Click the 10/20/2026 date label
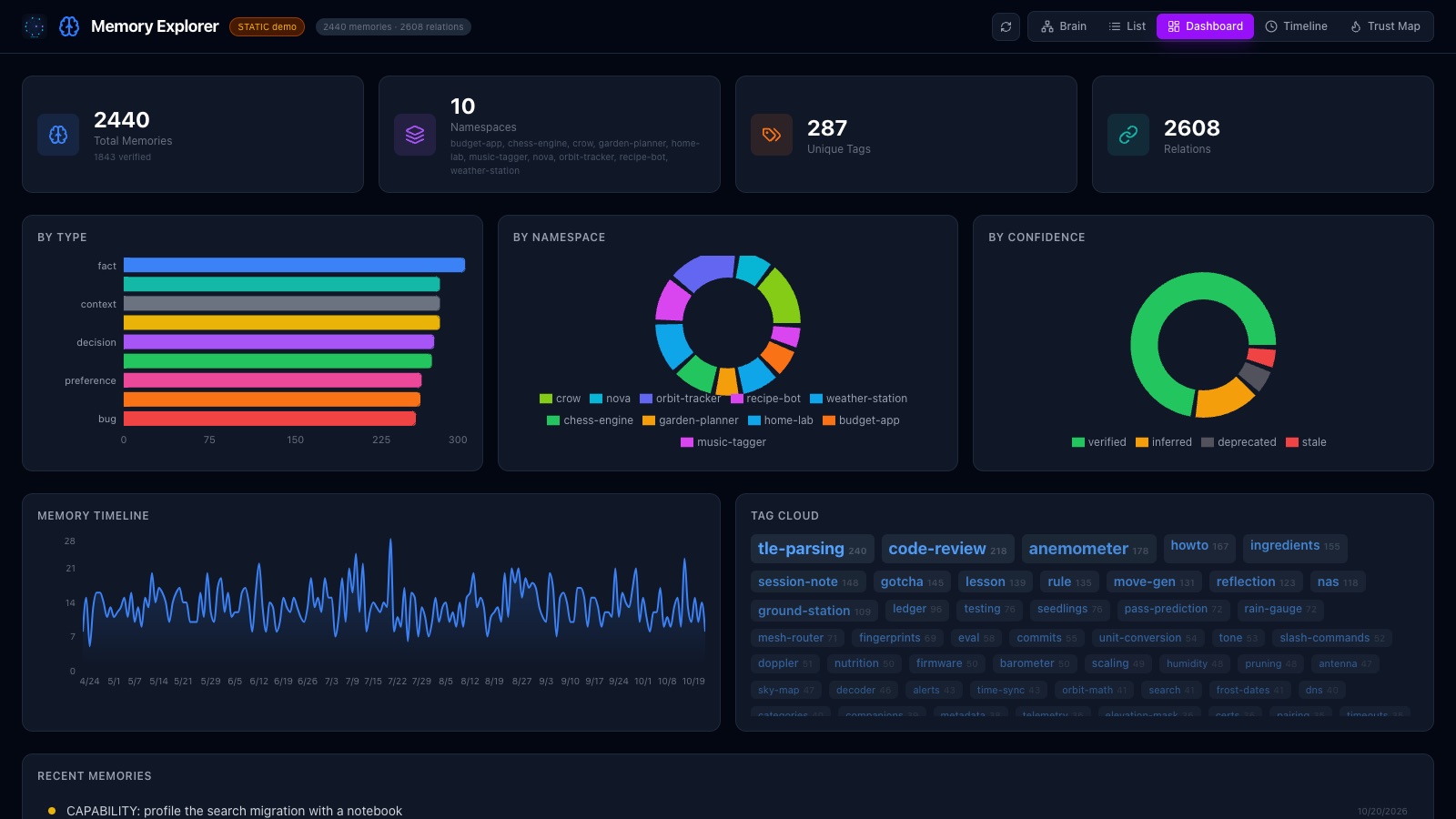 click(1381, 811)
